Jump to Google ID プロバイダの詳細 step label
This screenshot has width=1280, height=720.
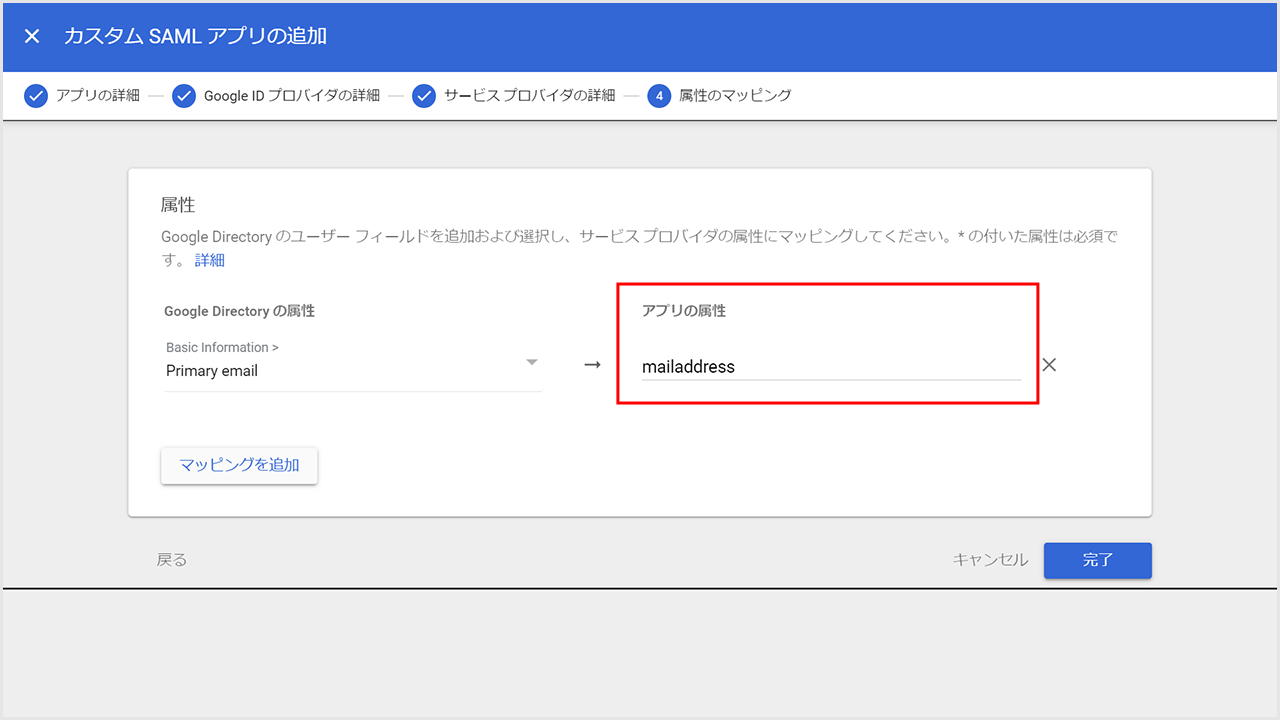(x=292, y=96)
